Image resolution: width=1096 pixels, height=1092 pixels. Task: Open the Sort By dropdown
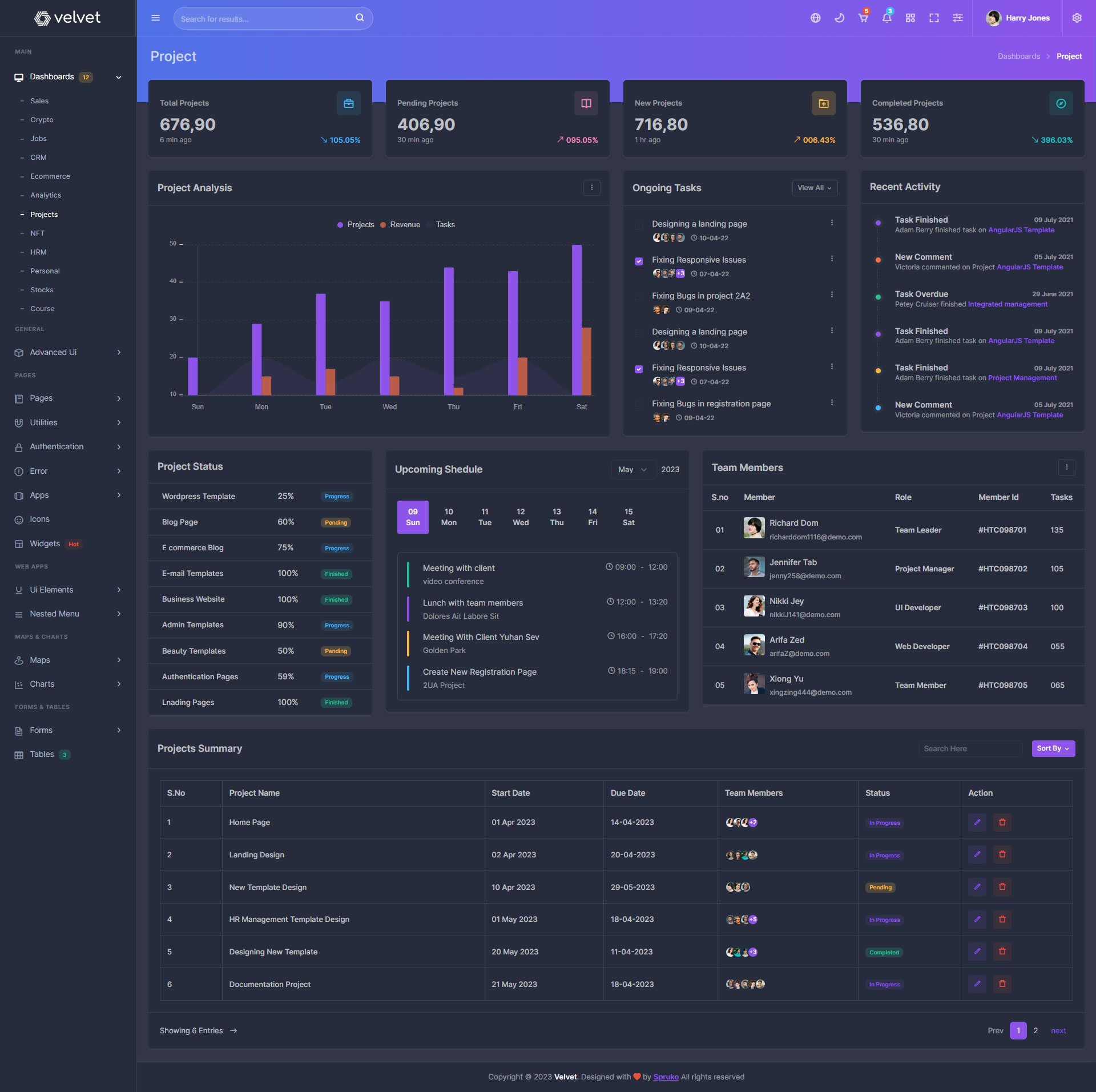point(1053,748)
